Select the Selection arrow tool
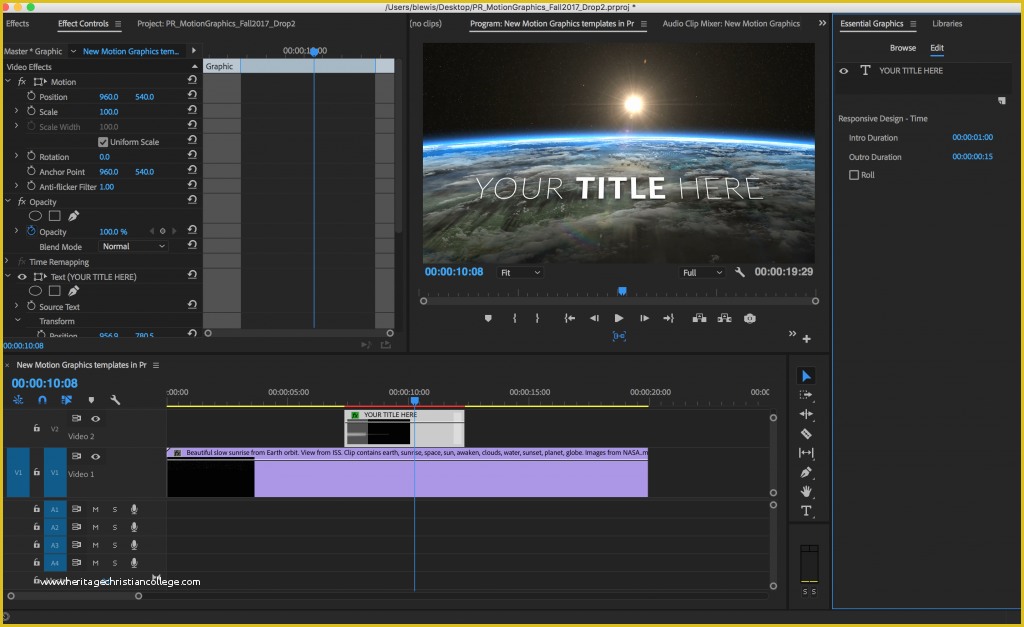This screenshot has height=627, width=1024. (806, 376)
